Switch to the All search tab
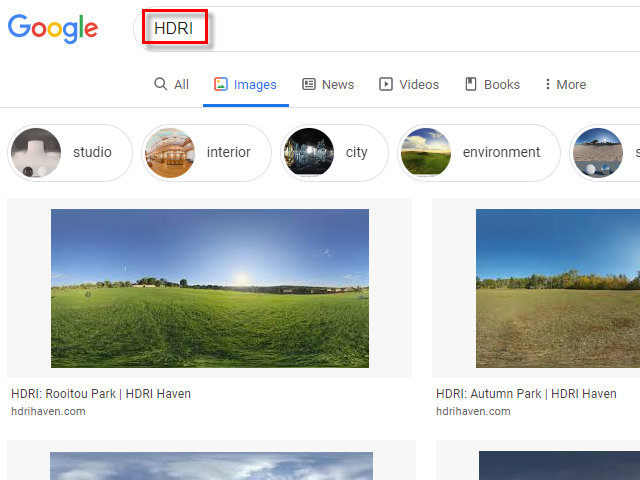640x480 pixels. pos(171,85)
